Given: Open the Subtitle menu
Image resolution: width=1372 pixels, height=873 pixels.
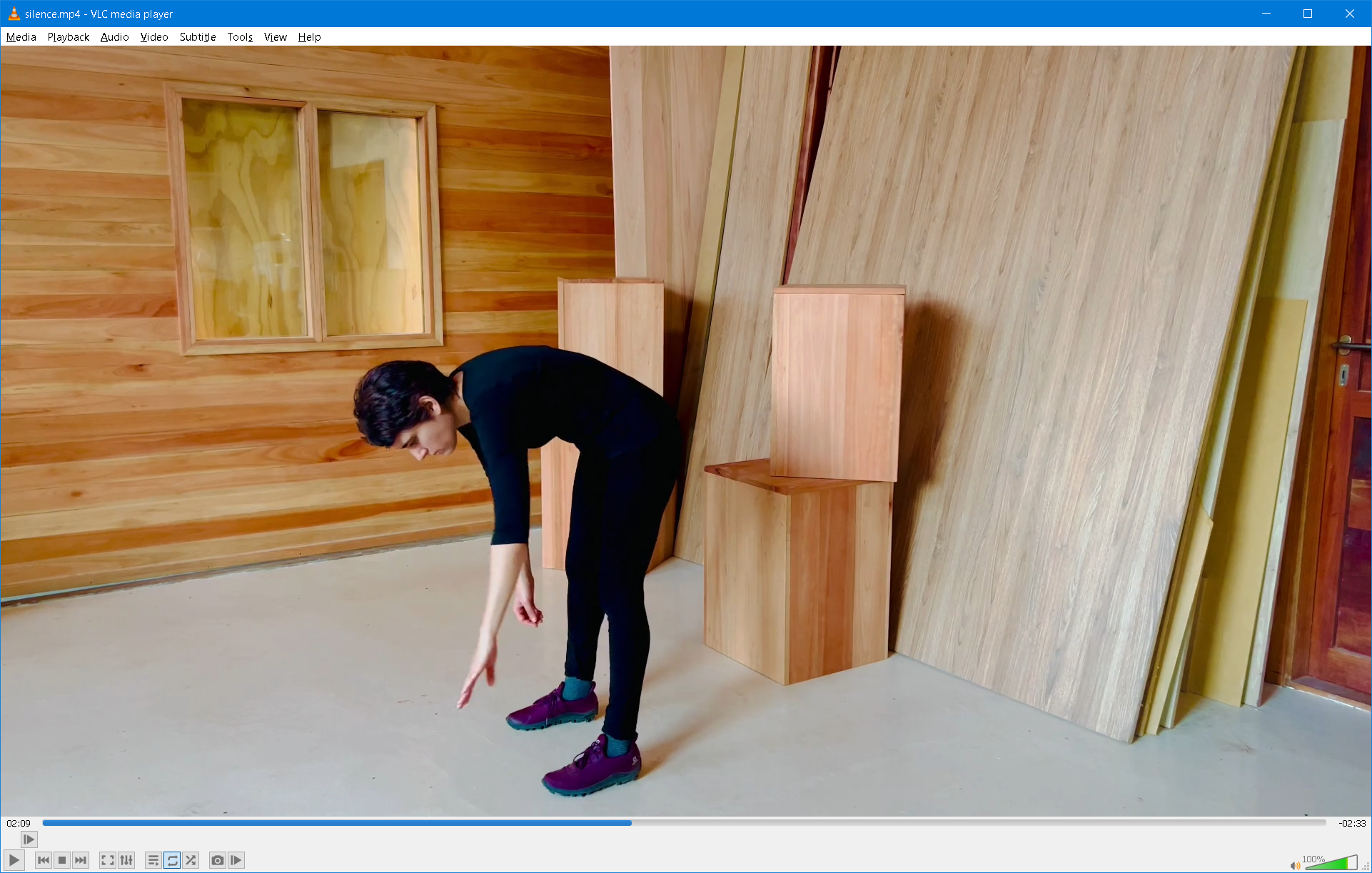Looking at the screenshot, I should (x=198, y=37).
